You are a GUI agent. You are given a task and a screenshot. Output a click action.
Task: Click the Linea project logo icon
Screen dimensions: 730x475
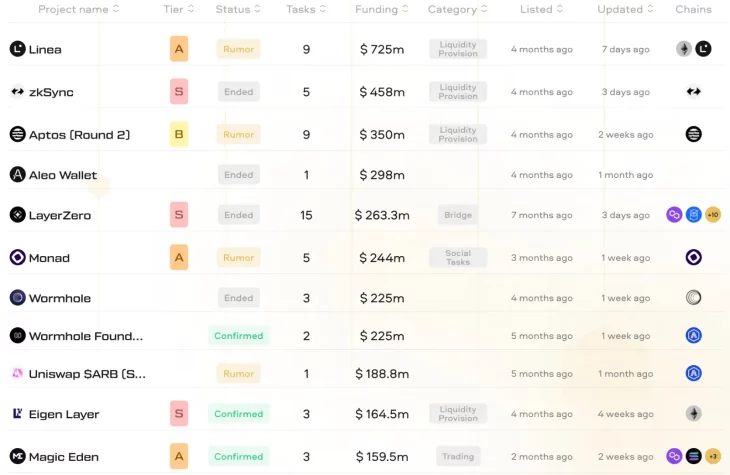(x=17, y=49)
